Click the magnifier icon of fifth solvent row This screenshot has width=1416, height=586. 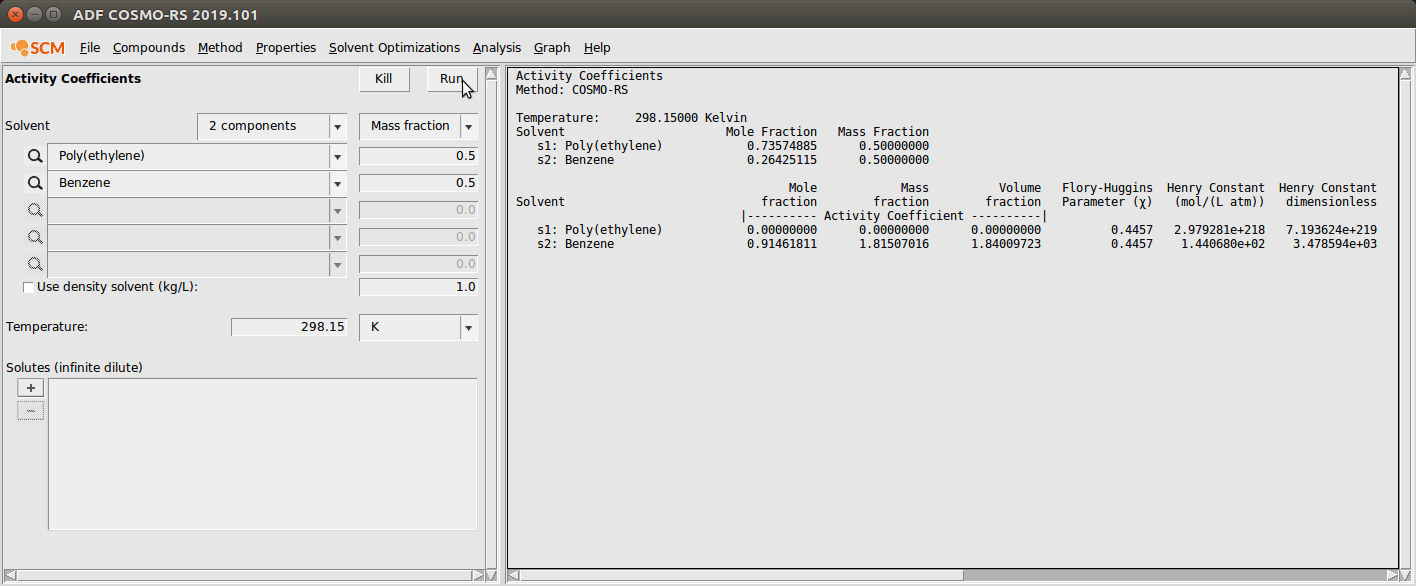35,264
